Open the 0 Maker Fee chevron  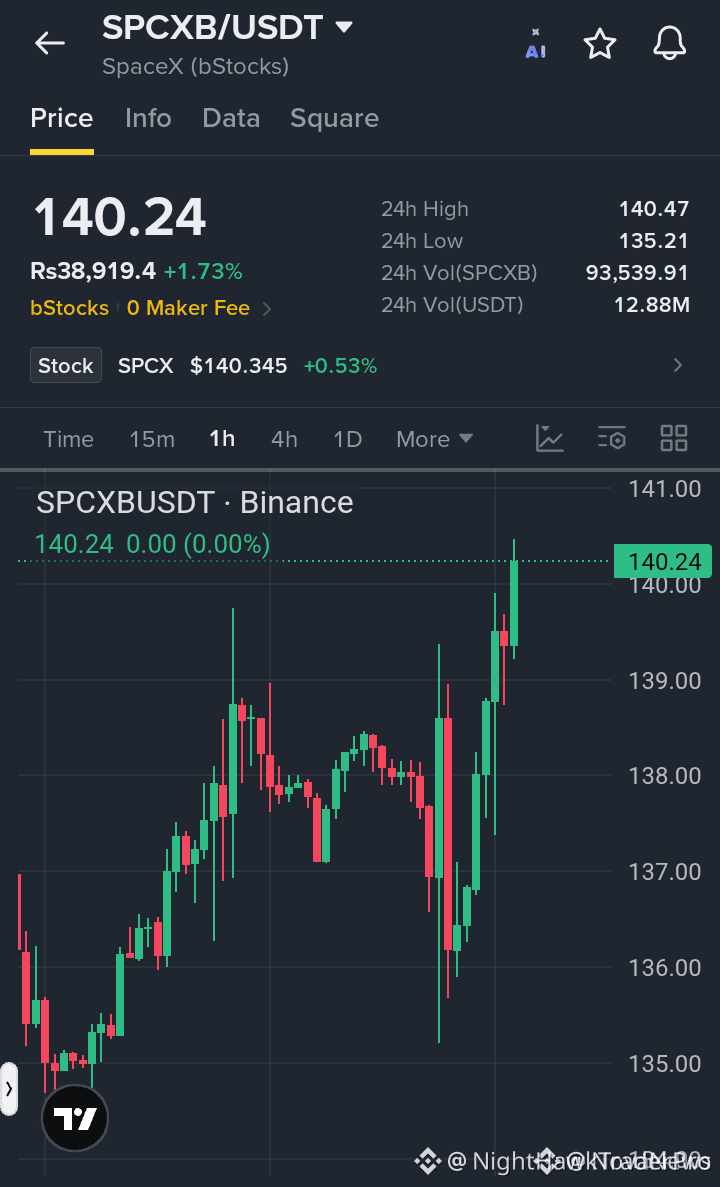[266, 308]
